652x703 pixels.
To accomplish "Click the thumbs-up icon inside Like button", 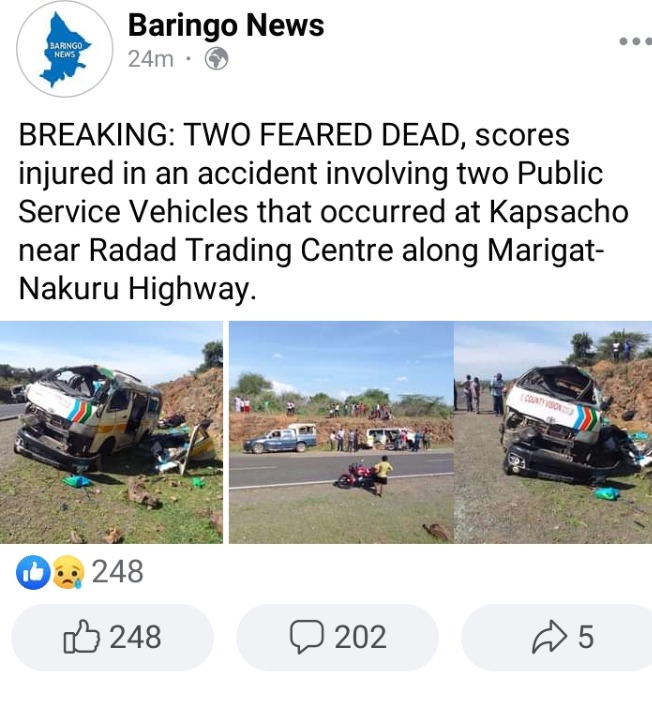I will pyautogui.click(x=81, y=636).
